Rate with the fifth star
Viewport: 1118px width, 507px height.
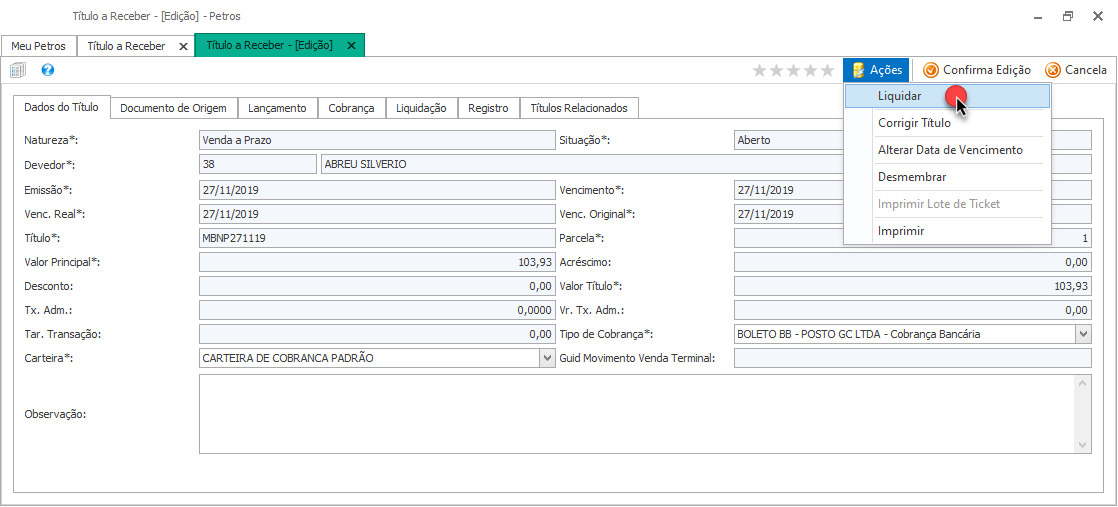827,70
